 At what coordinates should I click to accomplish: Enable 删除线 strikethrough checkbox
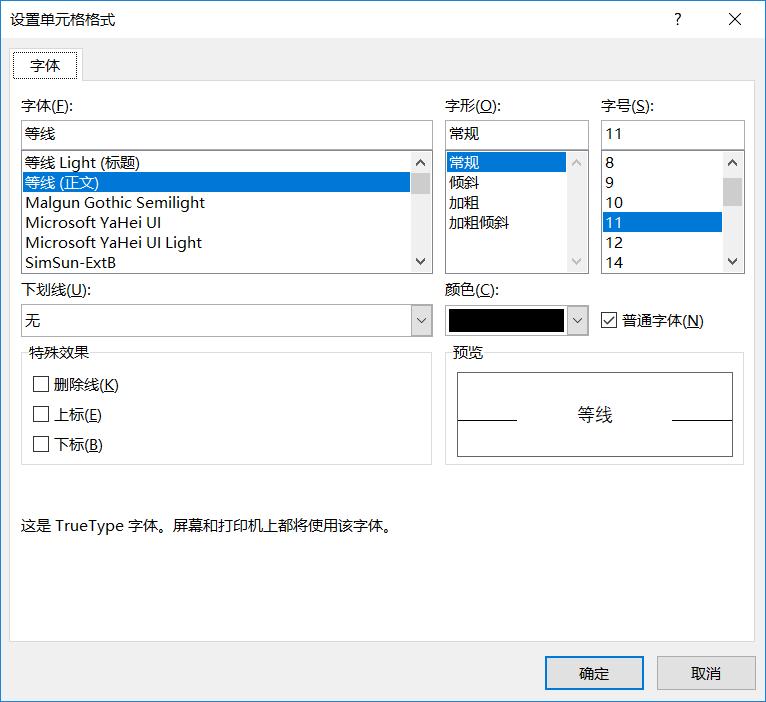point(41,384)
